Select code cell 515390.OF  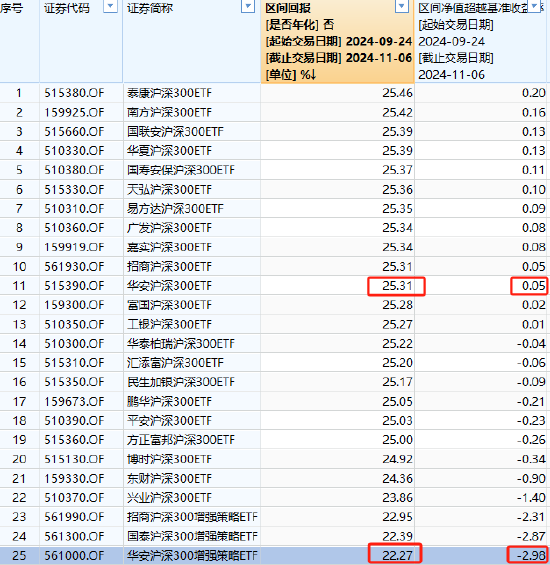pyautogui.click(x=74, y=286)
